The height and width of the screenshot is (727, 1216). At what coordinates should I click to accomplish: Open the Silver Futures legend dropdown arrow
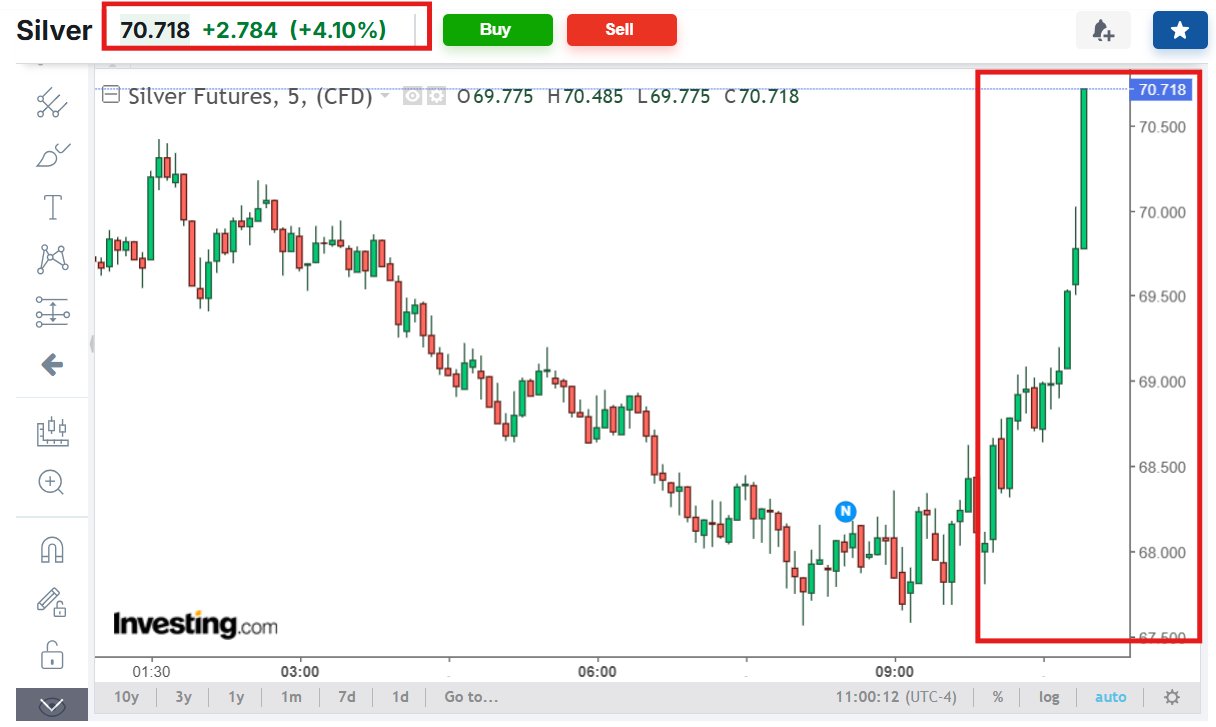(x=385, y=97)
